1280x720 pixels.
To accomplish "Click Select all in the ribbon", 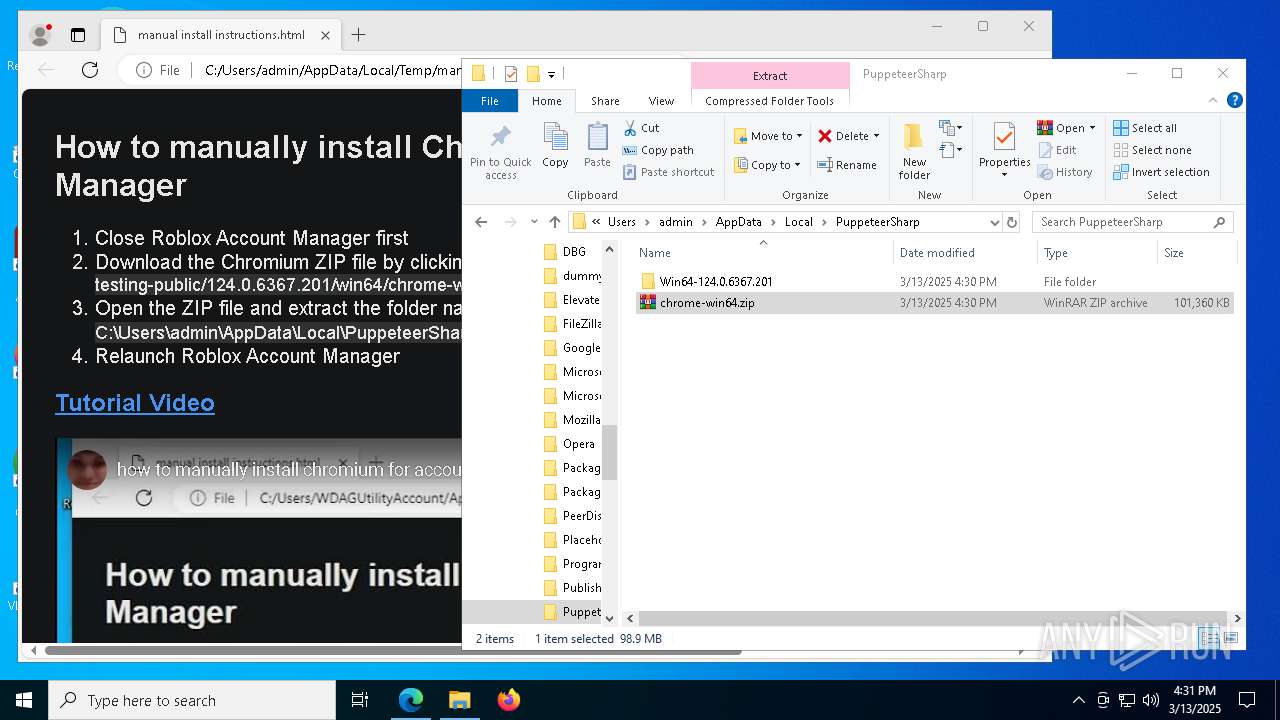I will [x=1145, y=128].
